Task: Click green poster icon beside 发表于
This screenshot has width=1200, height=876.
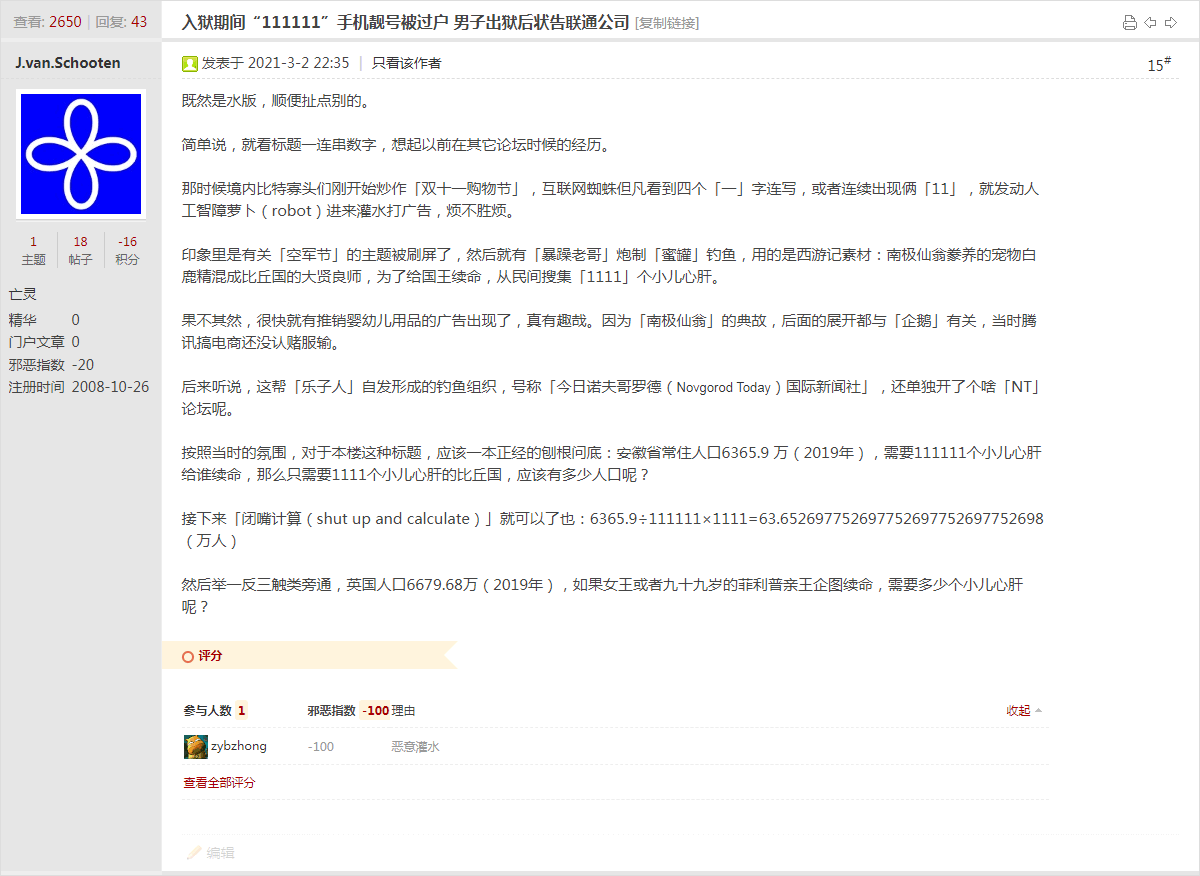Action: (x=190, y=64)
